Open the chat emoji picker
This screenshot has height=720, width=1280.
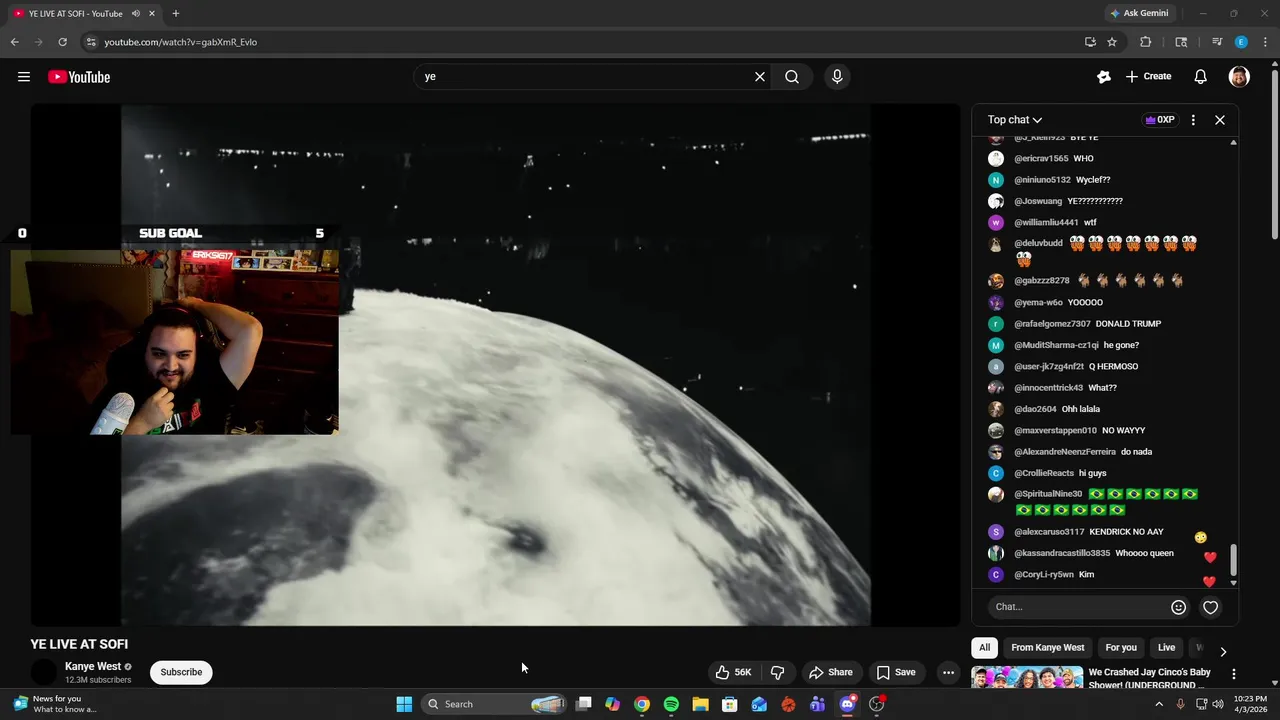[1178, 607]
